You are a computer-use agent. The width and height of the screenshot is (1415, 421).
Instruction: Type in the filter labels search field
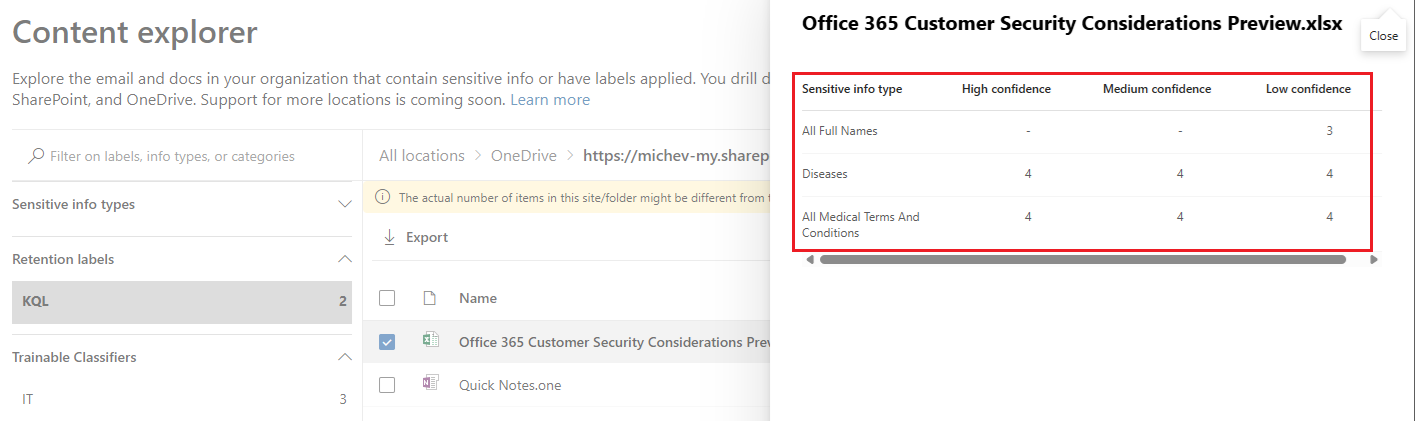click(190, 156)
